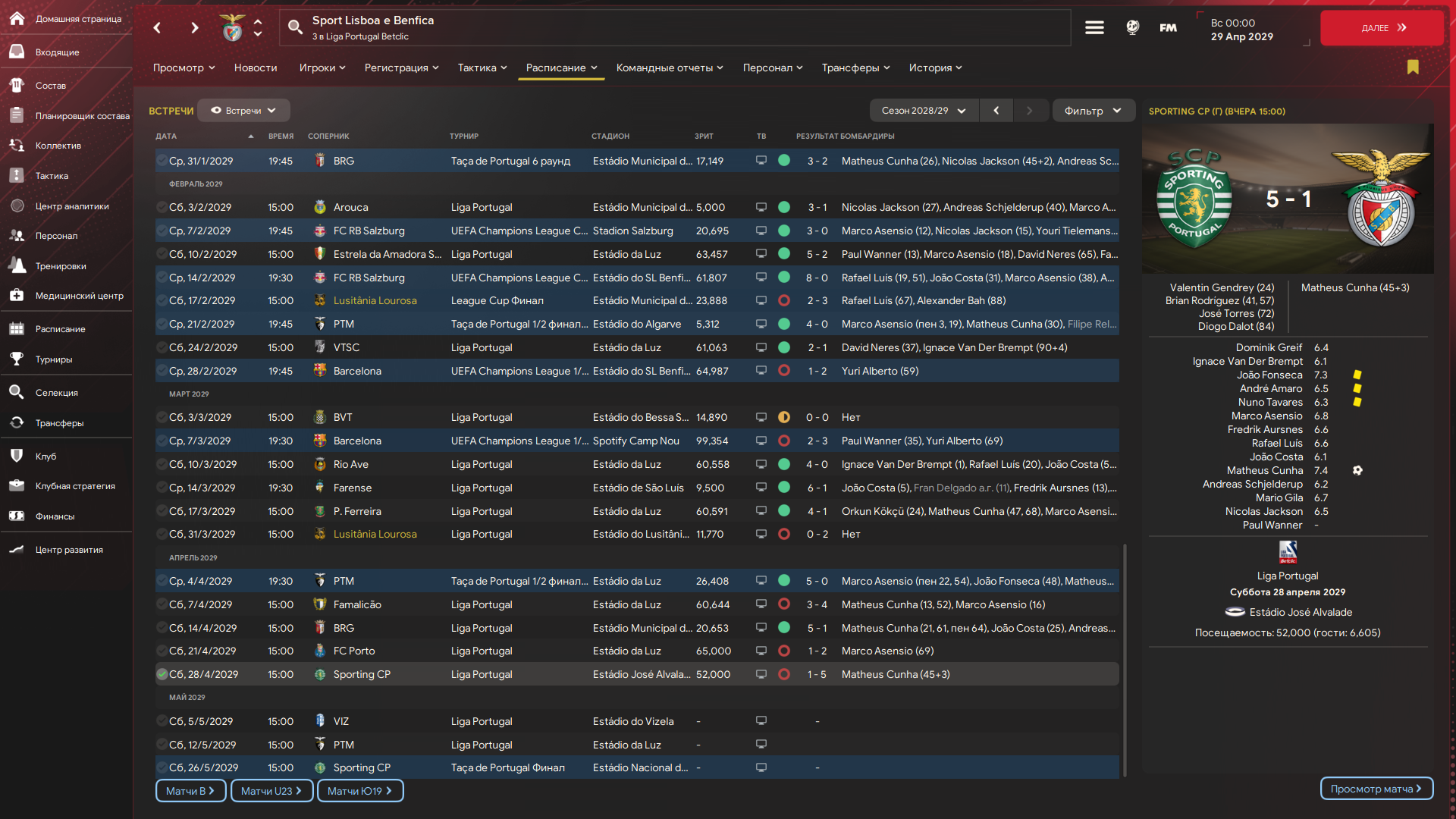Click the fixtures list scrollbar
The image size is (1456, 819).
pyautogui.click(x=1125, y=660)
